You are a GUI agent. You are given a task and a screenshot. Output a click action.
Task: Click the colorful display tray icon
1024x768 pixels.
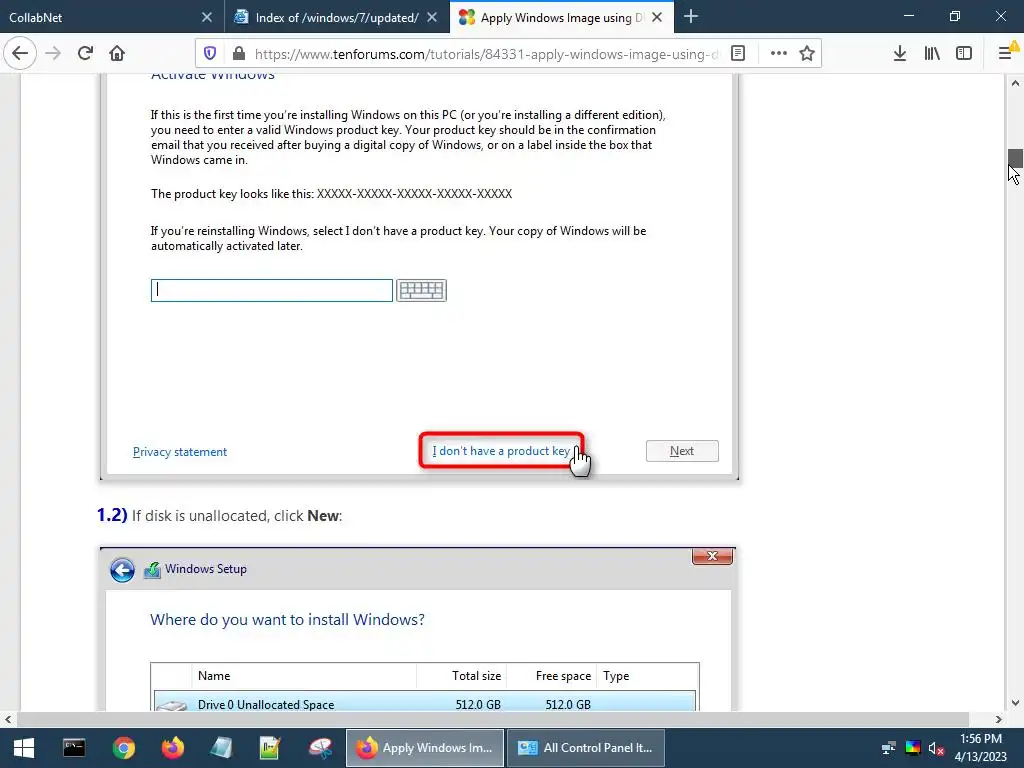913,748
